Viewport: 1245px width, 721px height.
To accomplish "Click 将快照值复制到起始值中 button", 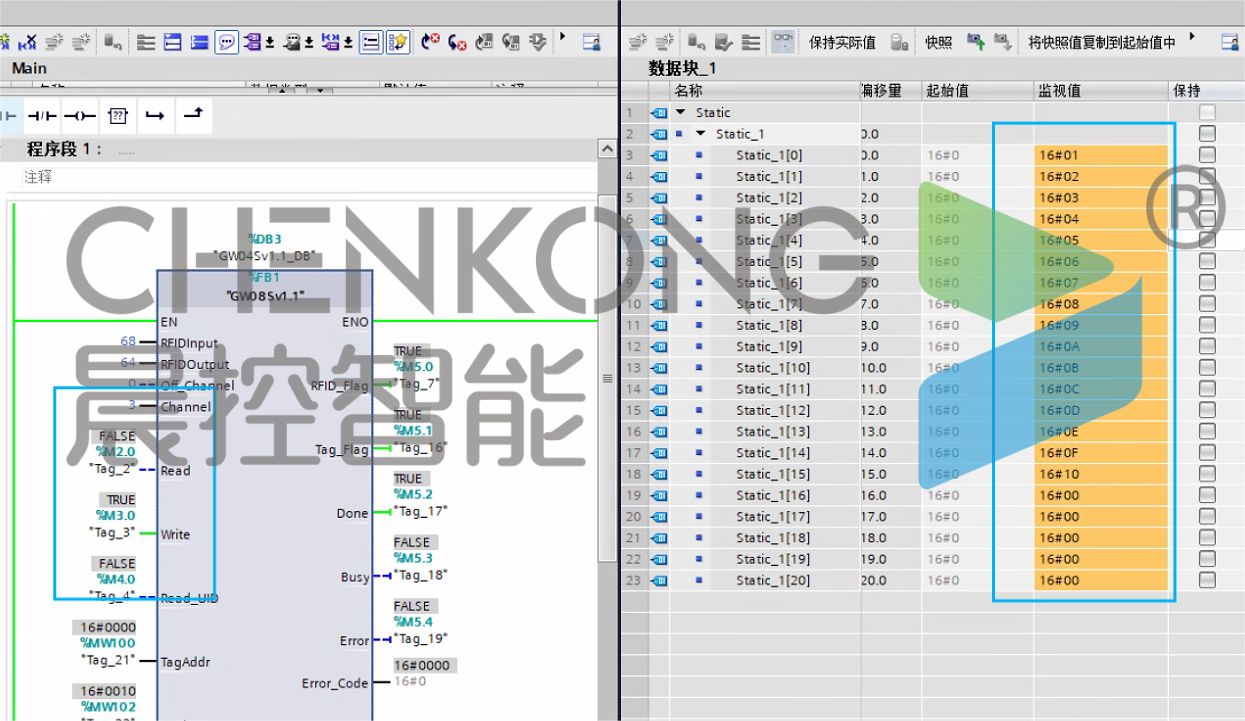I will tap(1101, 42).
